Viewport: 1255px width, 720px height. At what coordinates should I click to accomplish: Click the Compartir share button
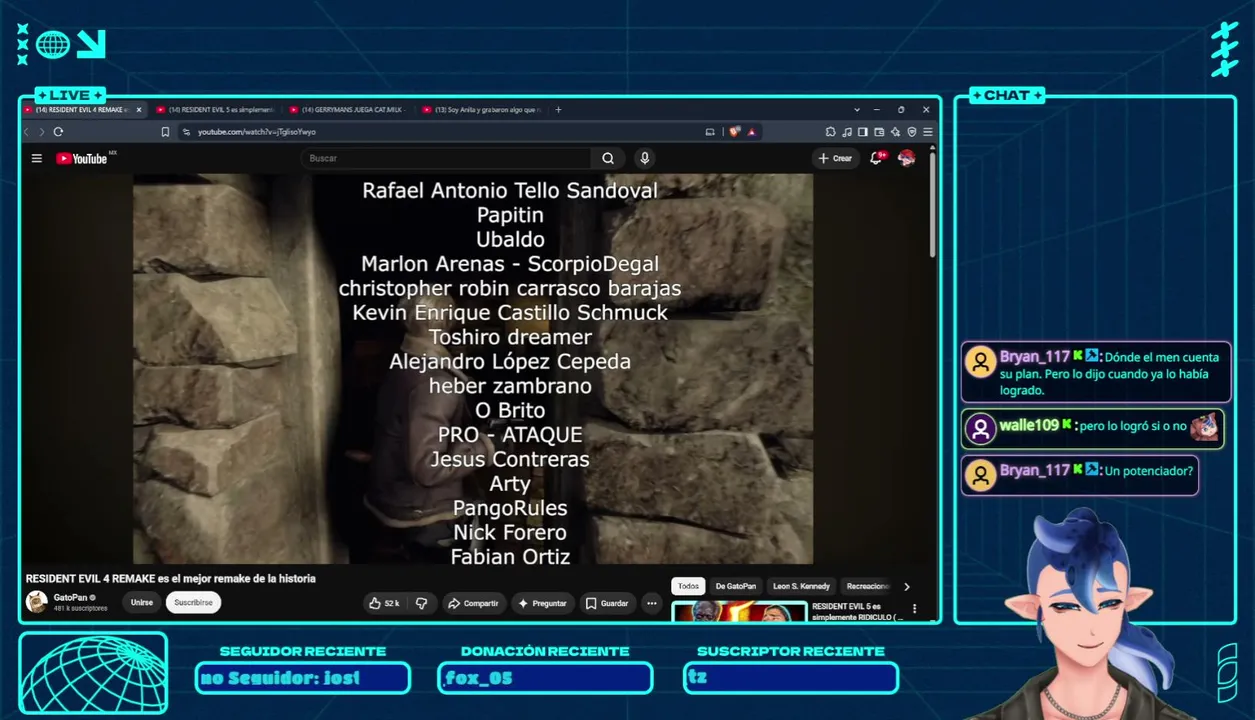(473, 603)
